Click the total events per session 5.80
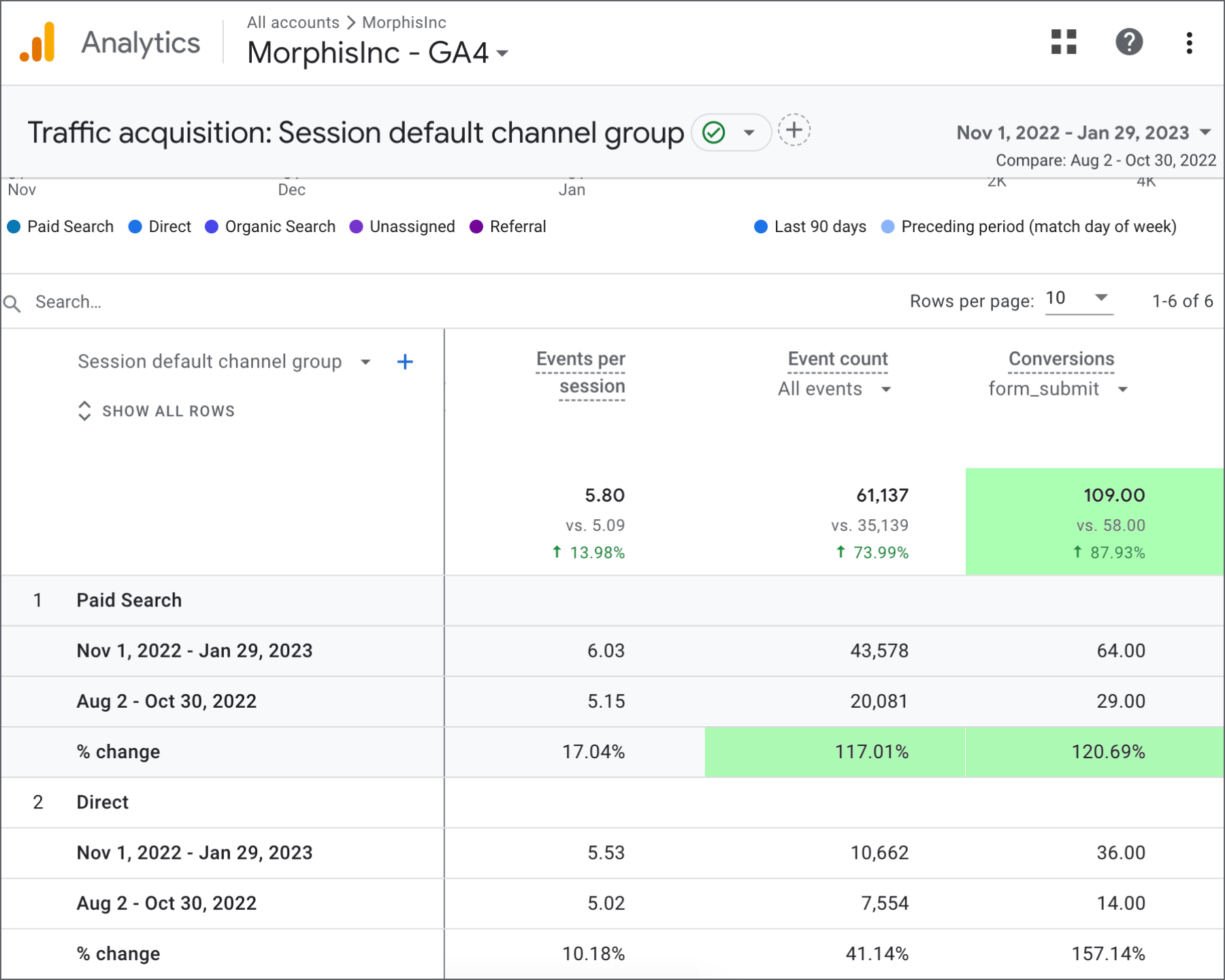 pyautogui.click(x=604, y=495)
